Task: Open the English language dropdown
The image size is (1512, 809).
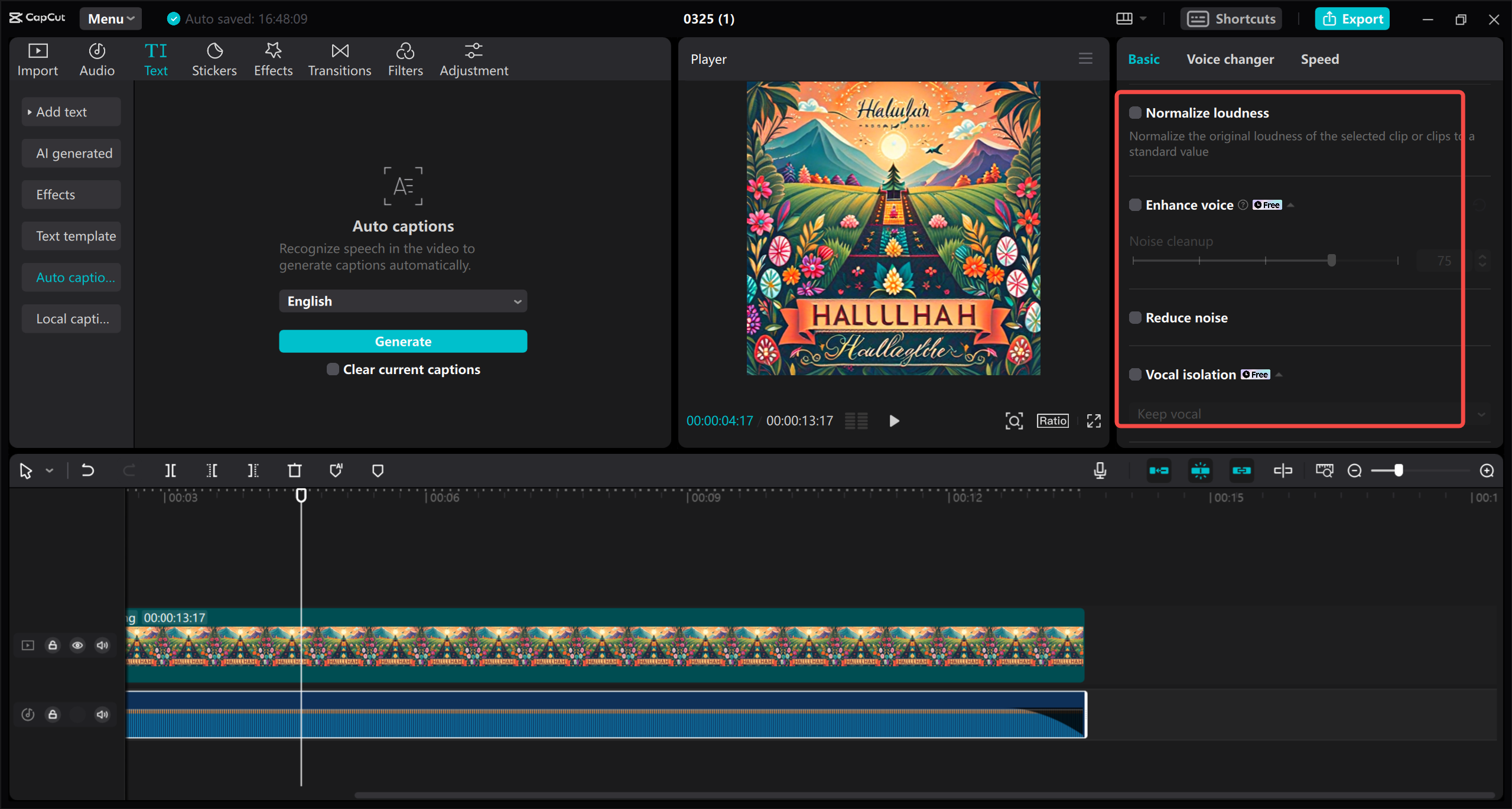Action: [x=403, y=301]
